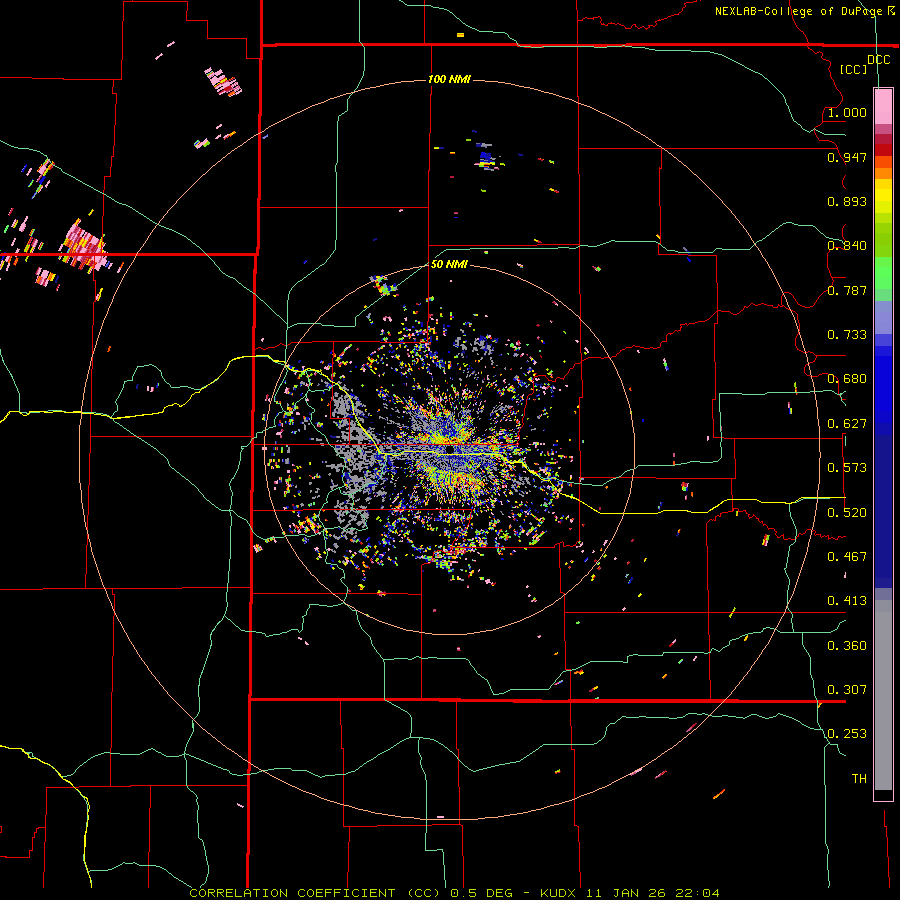Image resolution: width=900 pixels, height=900 pixels.
Task: Click the 0.733 scale value
Action: (847, 335)
